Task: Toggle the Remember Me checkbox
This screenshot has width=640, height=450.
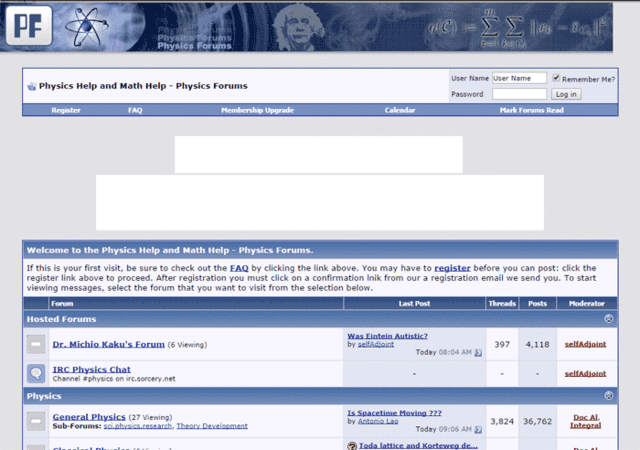Action: point(556,78)
